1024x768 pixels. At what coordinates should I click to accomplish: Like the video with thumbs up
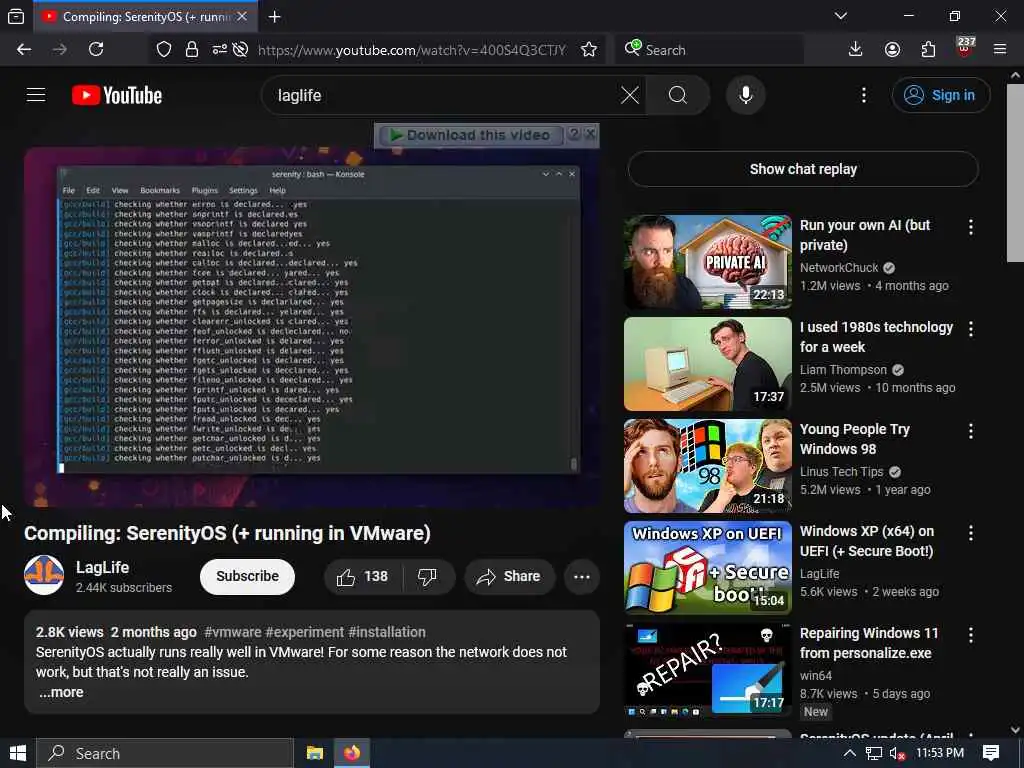pos(362,577)
